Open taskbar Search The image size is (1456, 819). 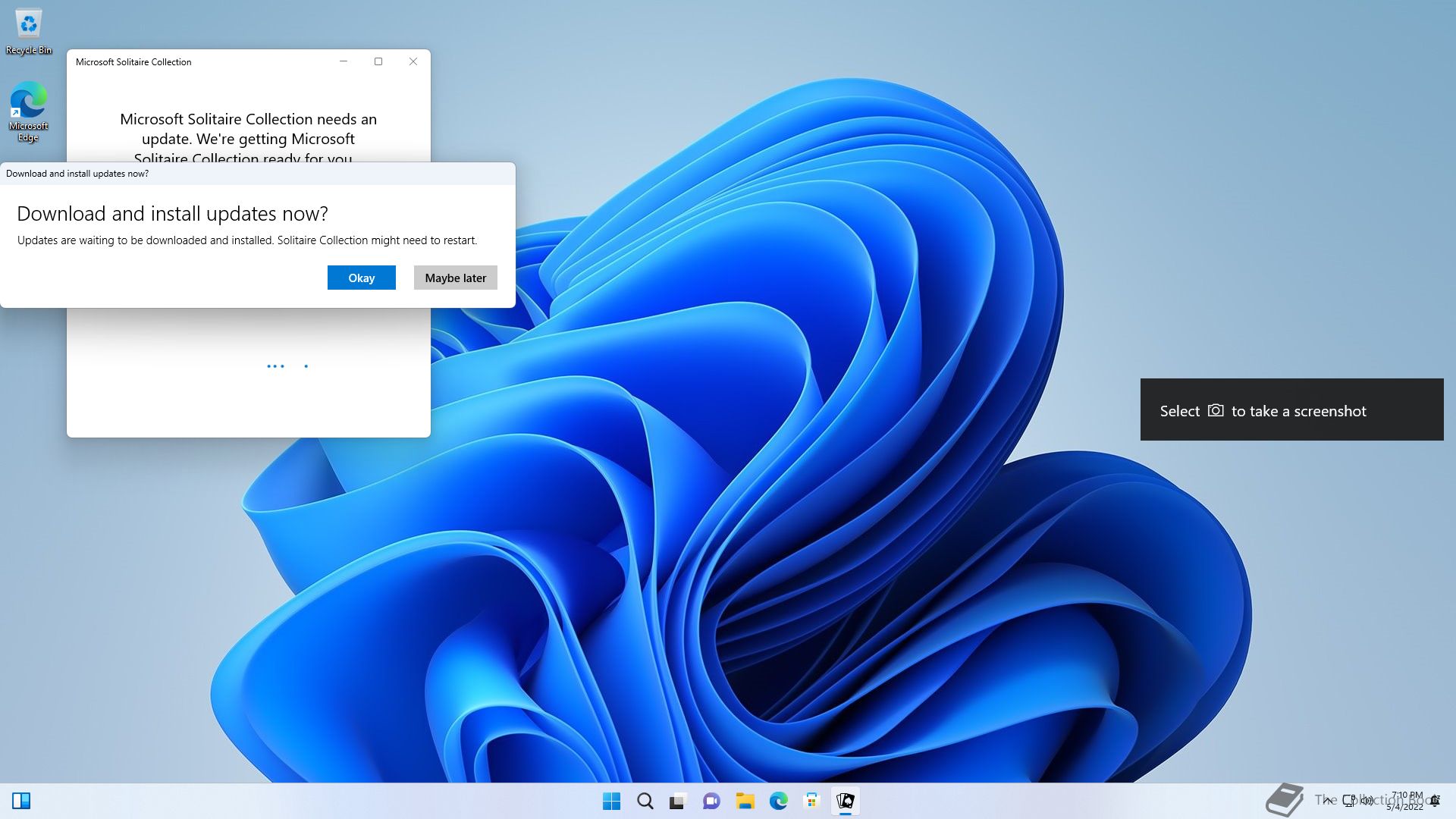645,801
